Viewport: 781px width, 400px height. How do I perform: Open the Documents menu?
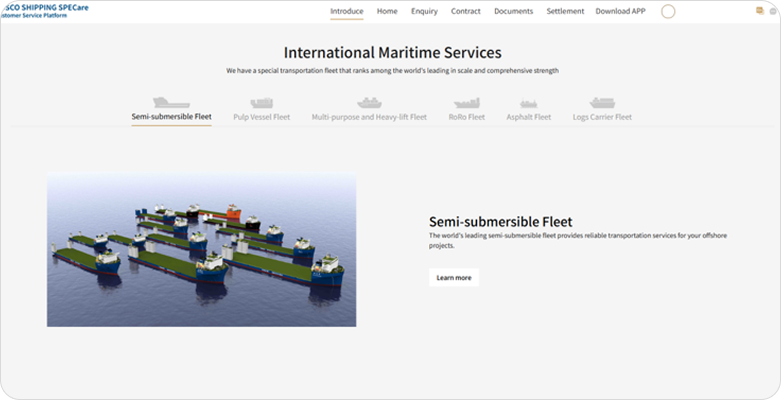pos(513,12)
